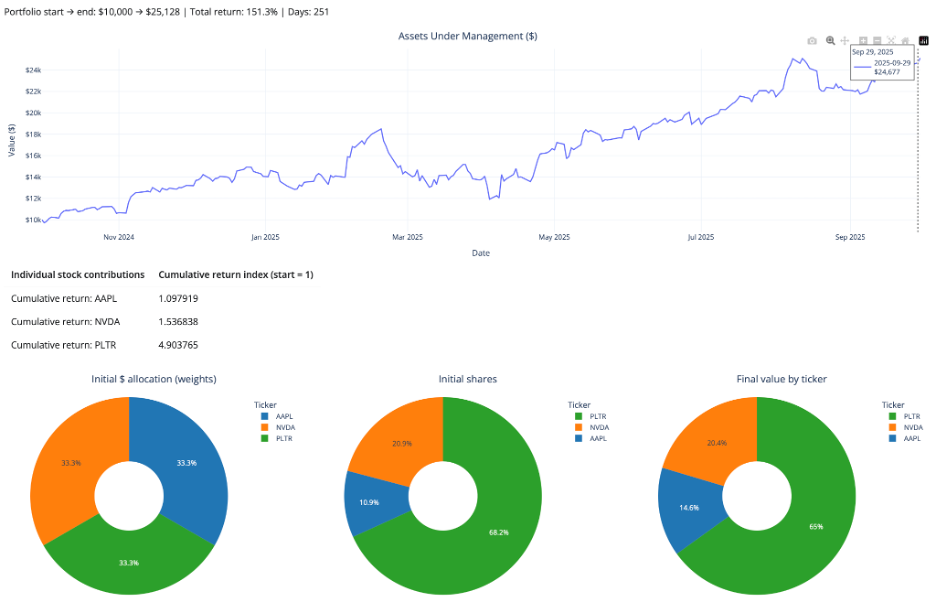The image size is (936, 602).
Task: Hide AAPL in Final value by ticker legend
Action: 908,438
